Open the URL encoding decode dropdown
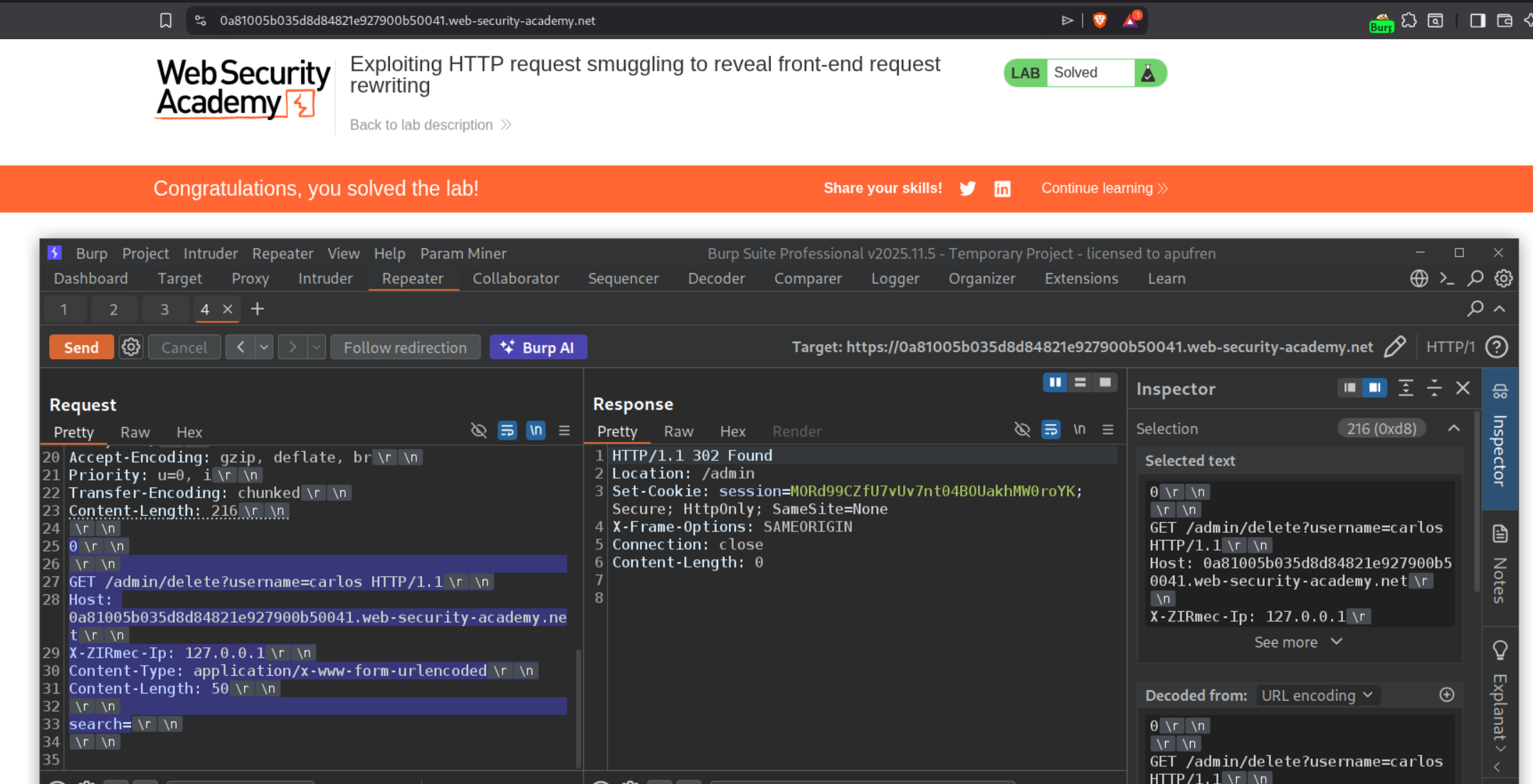This screenshot has height=784, width=1533. tap(1317, 695)
